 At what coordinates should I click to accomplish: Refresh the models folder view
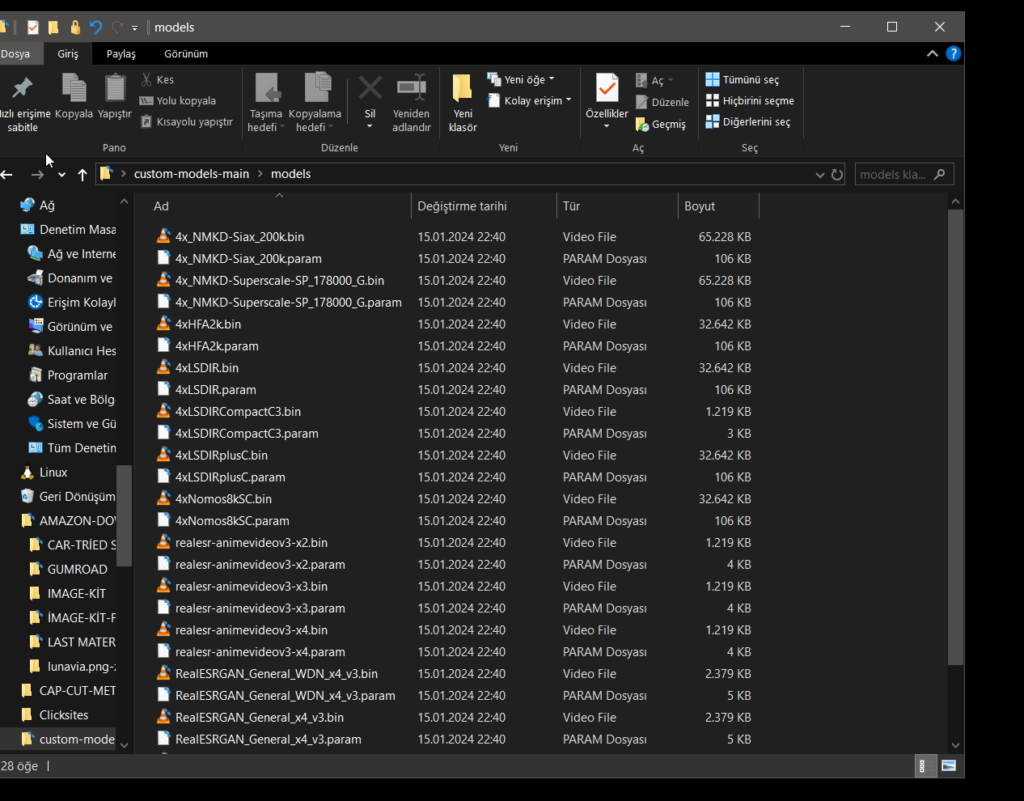pyautogui.click(x=837, y=174)
